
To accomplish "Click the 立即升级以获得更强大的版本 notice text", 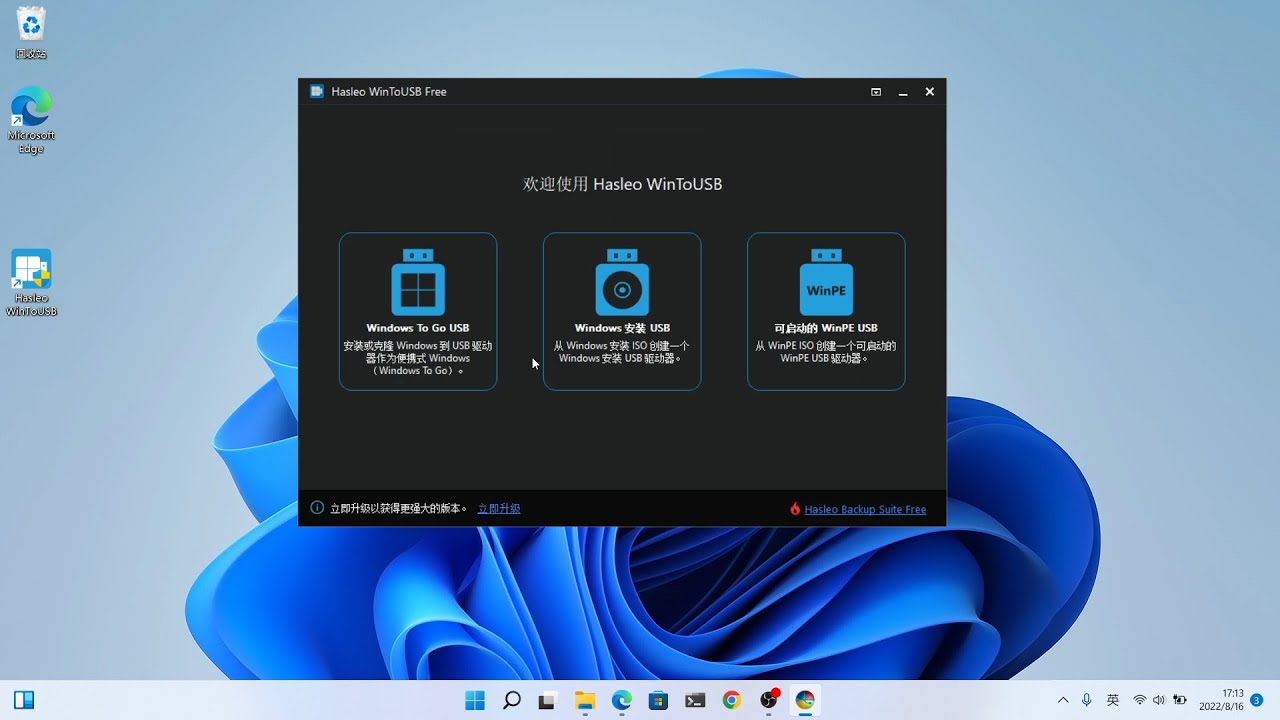I will pos(399,509).
